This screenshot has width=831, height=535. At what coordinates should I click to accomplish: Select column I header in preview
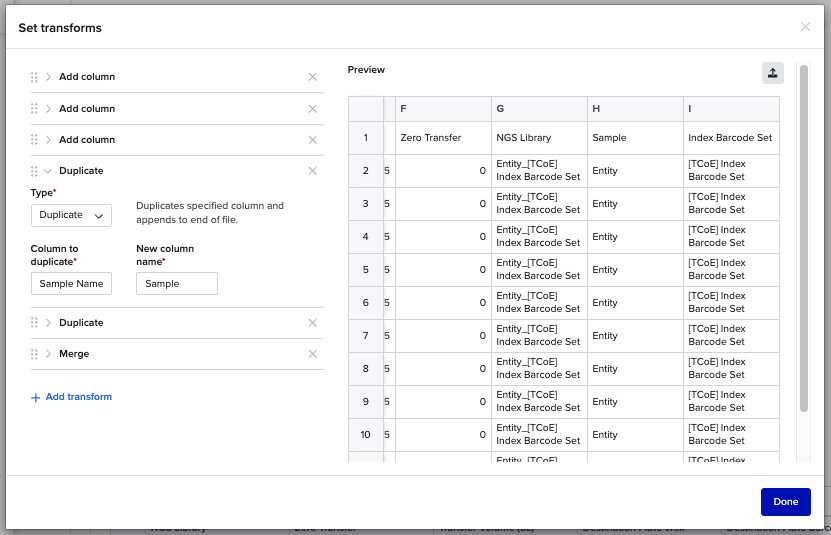click(x=731, y=109)
